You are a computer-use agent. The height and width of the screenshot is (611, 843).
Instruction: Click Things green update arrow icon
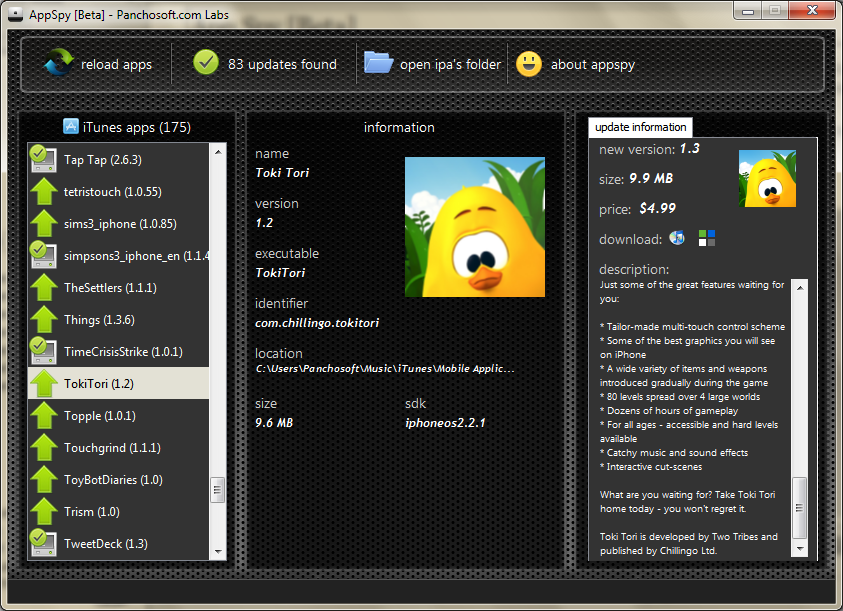[x=44, y=319]
